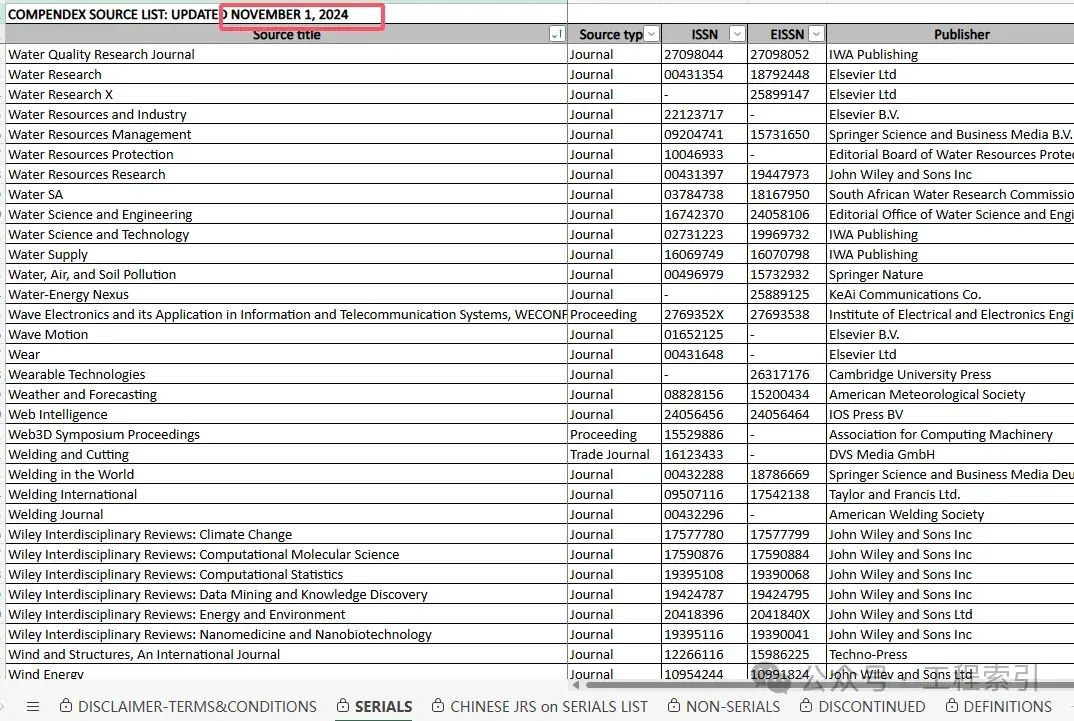1074x721 pixels.
Task: Click the Wave Electronics and its Application cell
Action: point(286,314)
